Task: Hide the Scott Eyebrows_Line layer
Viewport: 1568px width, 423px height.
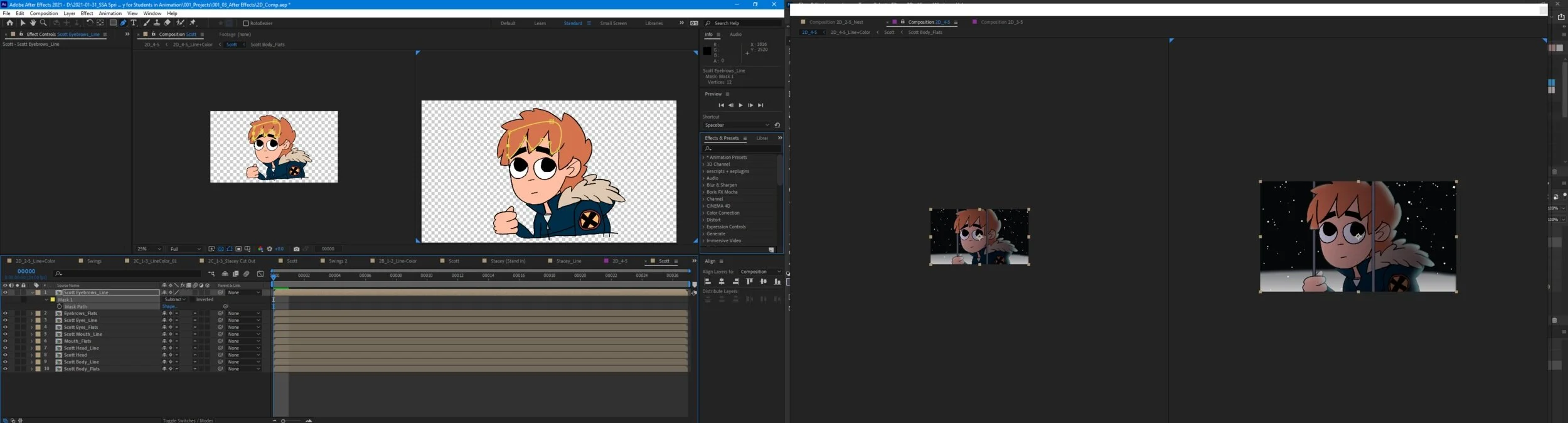Action: point(5,292)
